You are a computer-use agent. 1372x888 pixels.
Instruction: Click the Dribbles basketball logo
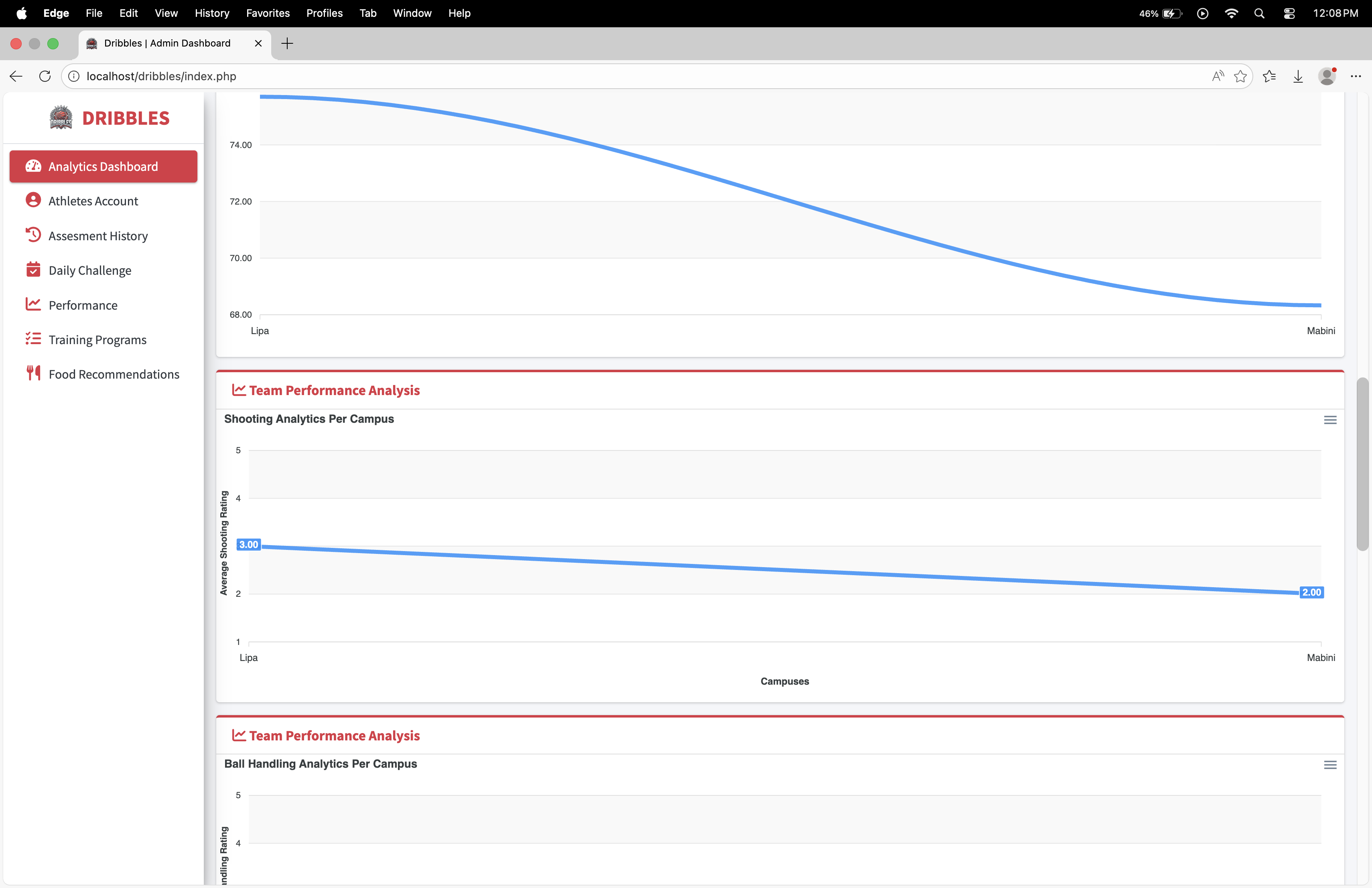[61, 118]
